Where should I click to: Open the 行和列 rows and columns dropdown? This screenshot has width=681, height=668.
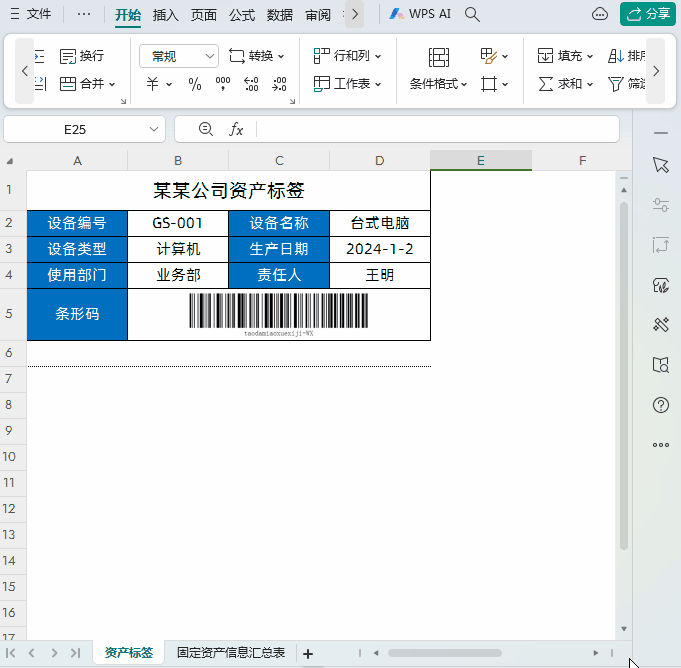tap(347, 56)
